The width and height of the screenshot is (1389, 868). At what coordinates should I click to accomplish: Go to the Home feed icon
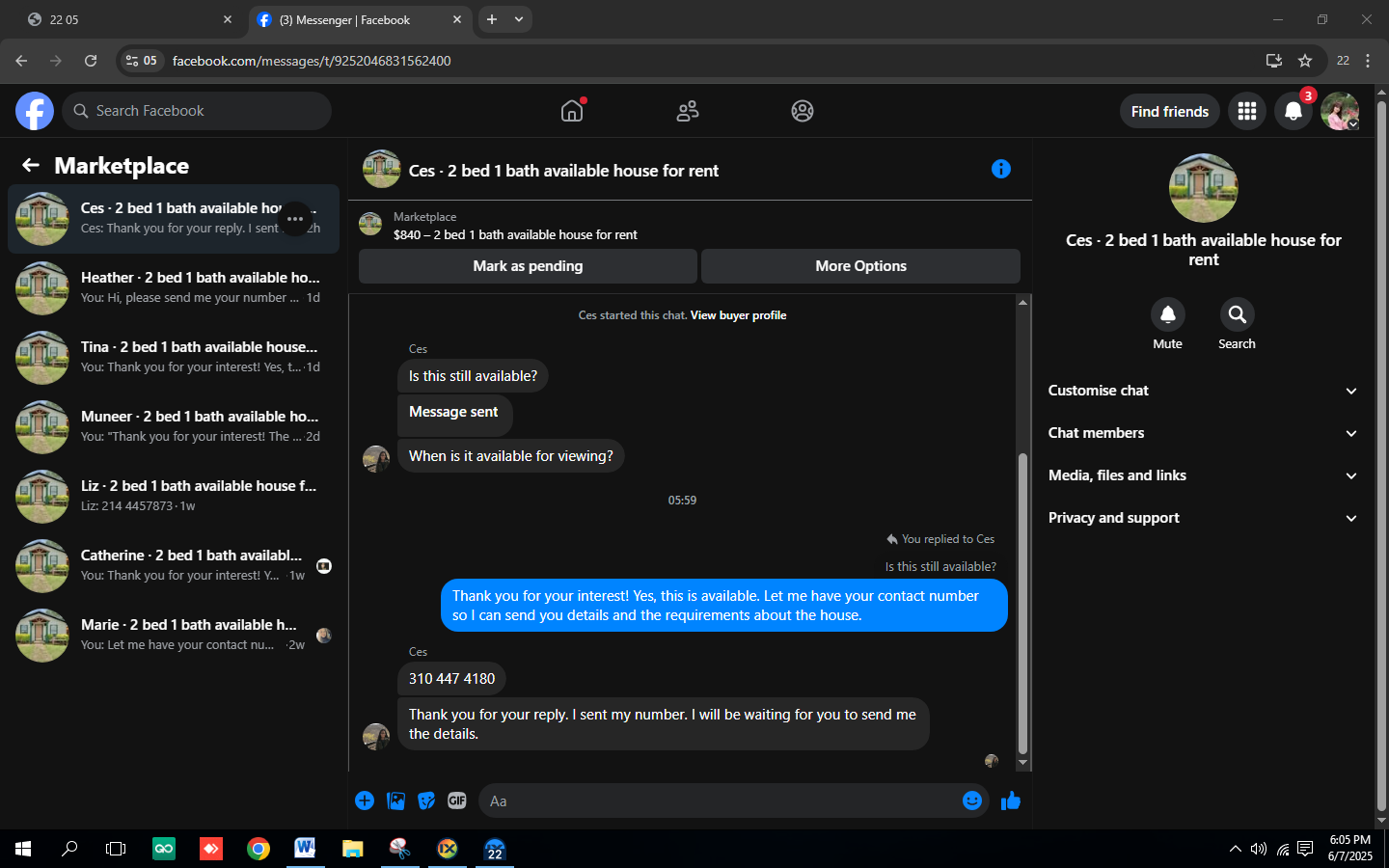pos(572,111)
